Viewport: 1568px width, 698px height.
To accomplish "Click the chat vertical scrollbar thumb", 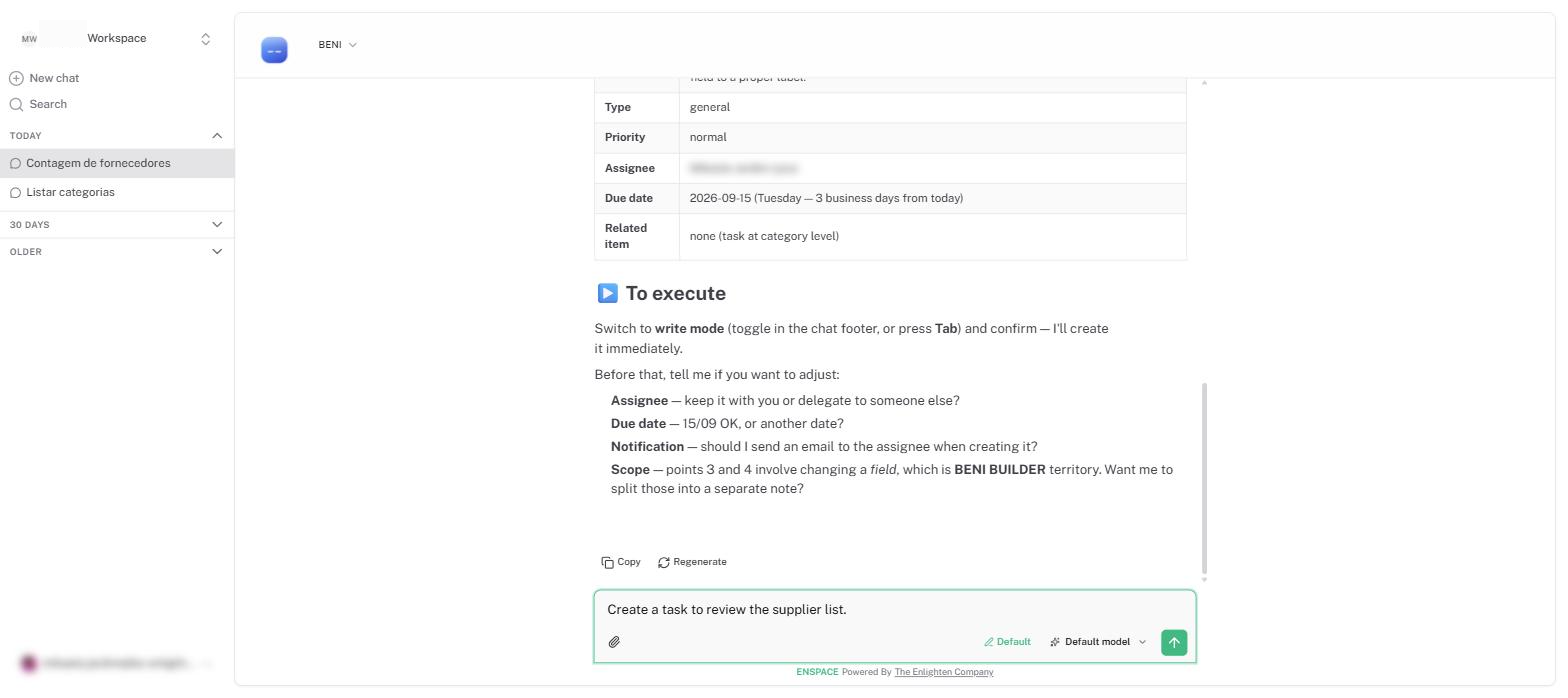I will click(x=1204, y=478).
